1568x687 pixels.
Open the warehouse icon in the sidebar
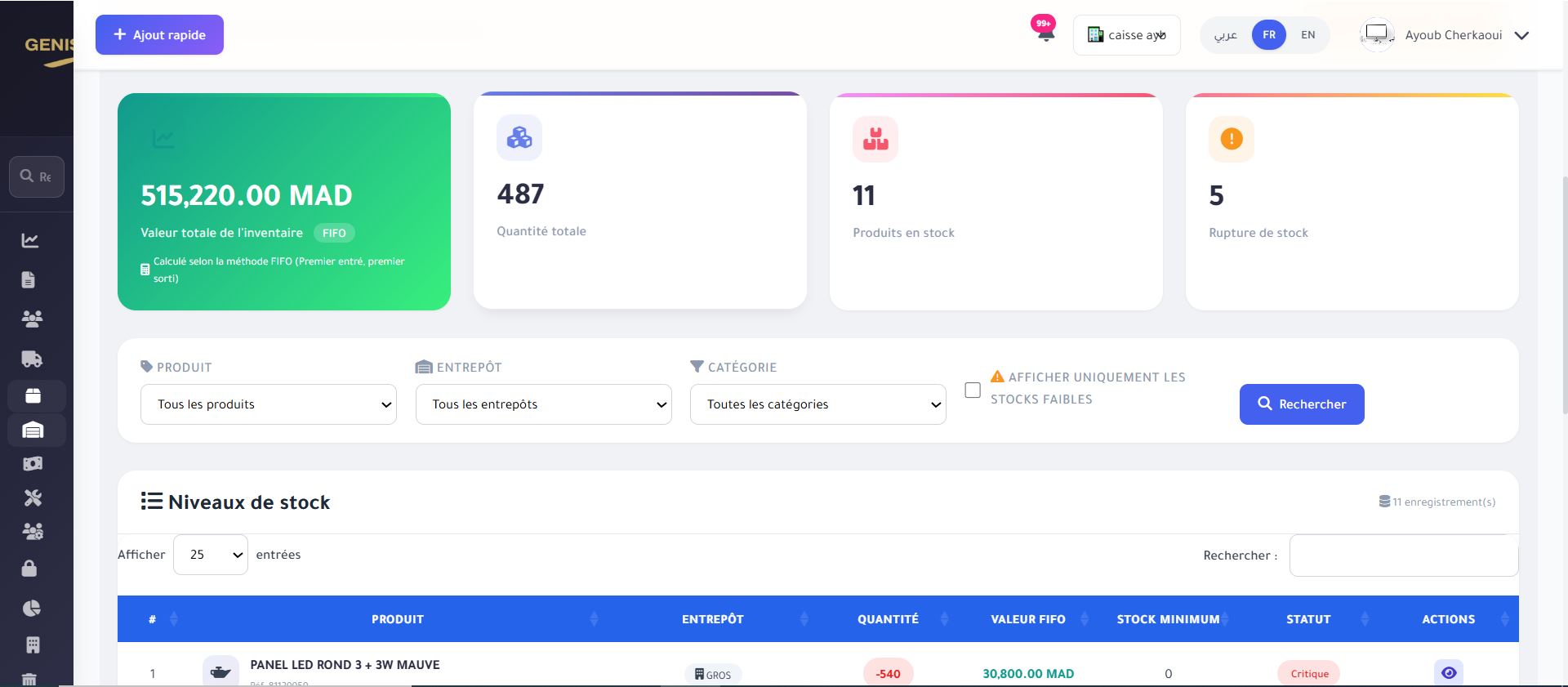(x=33, y=430)
